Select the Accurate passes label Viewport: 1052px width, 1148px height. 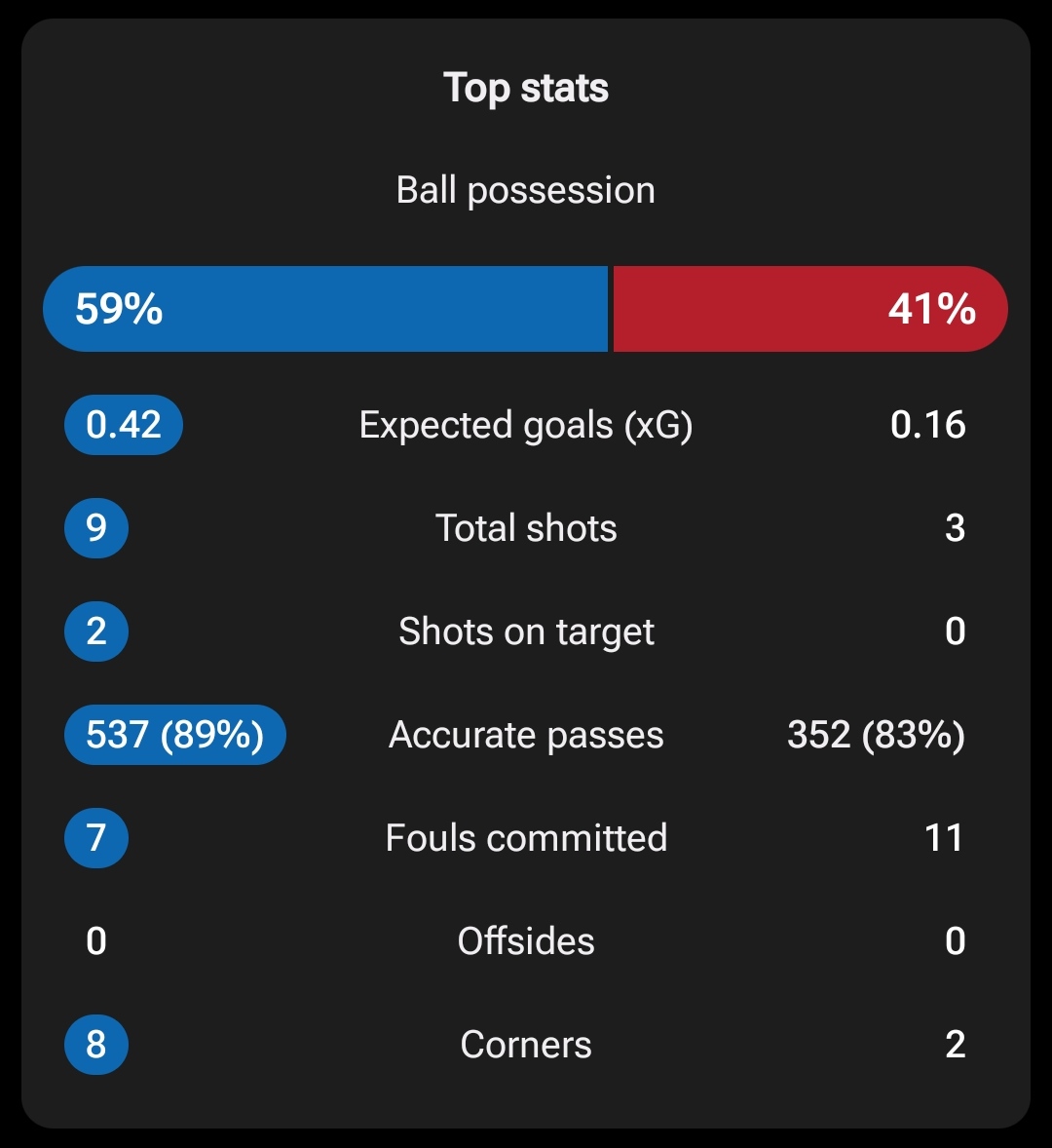[526, 735]
